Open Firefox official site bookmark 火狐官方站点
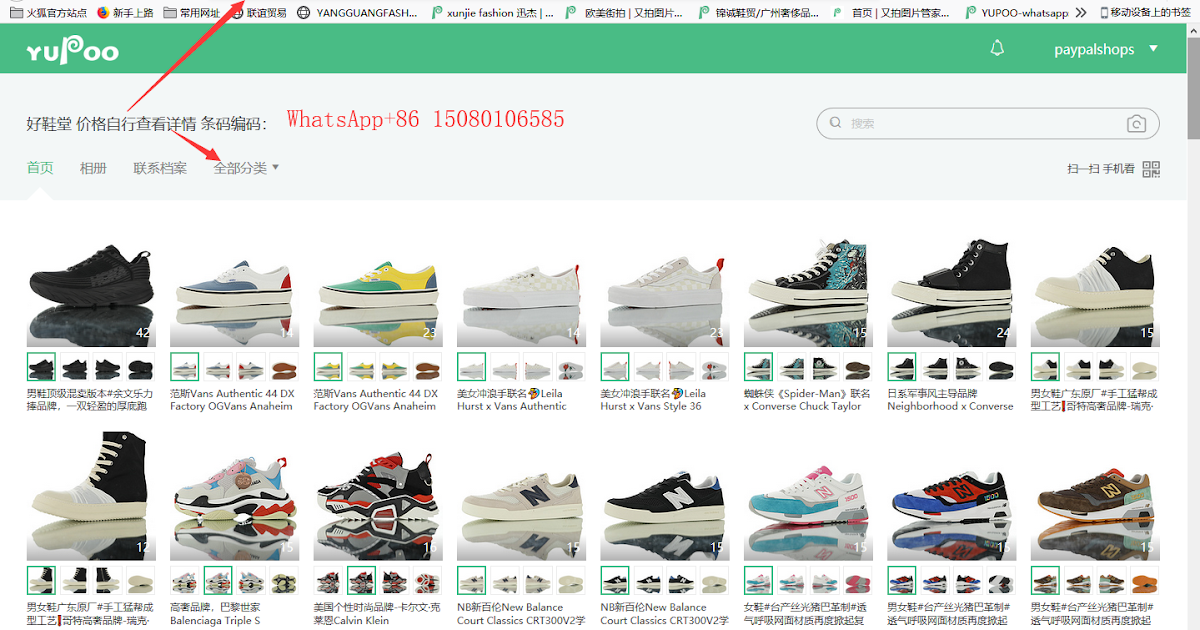This screenshot has width=1200, height=630. [x=47, y=13]
